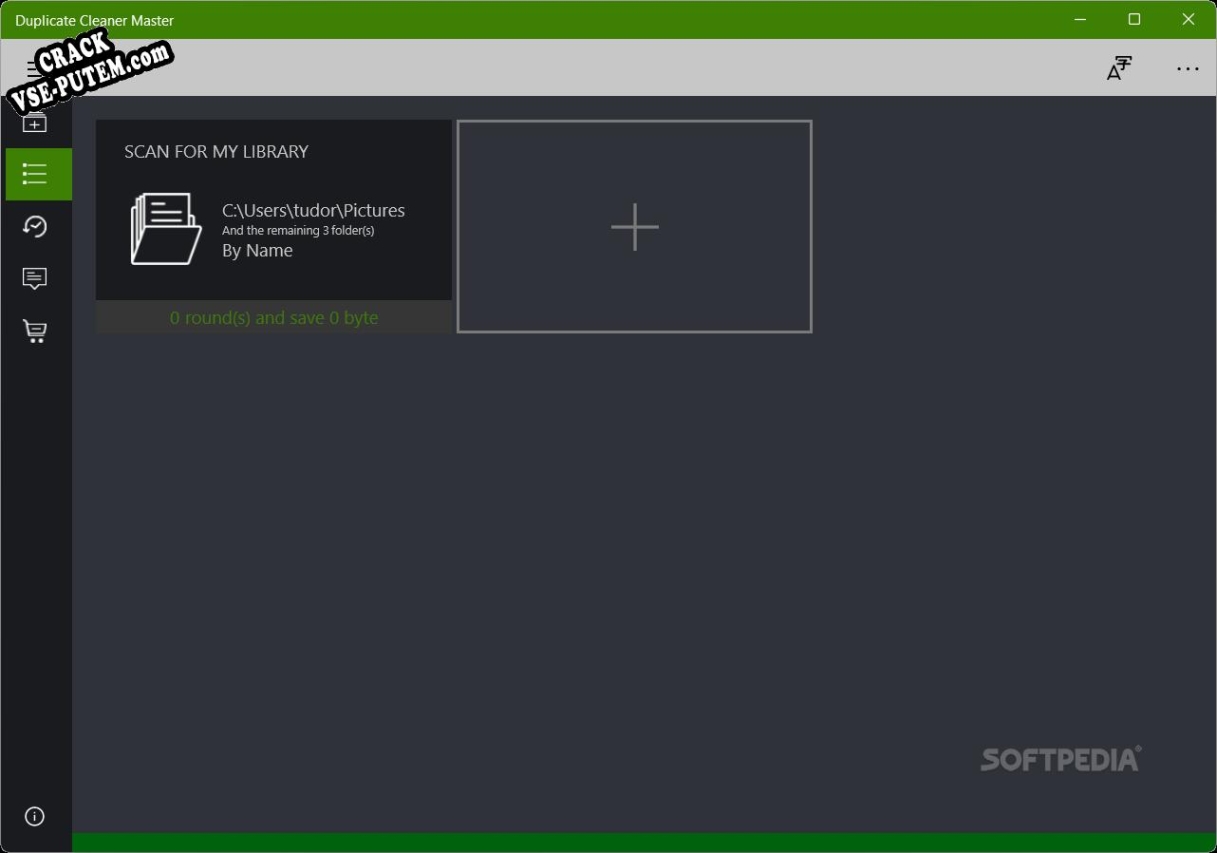Open the hamburger navigation menu
Viewport: 1217px width, 853px height.
[35, 69]
